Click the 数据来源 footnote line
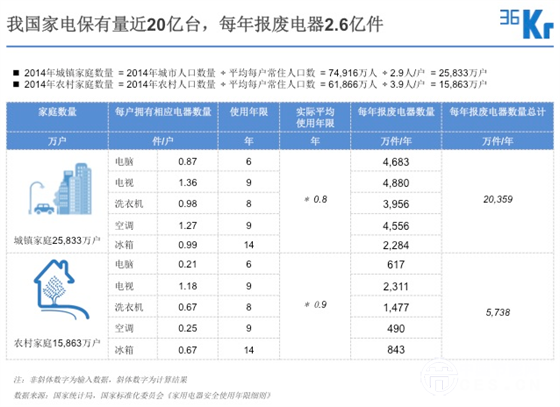Image resolution: width=560 pixels, height=407 pixels. (x=142, y=395)
